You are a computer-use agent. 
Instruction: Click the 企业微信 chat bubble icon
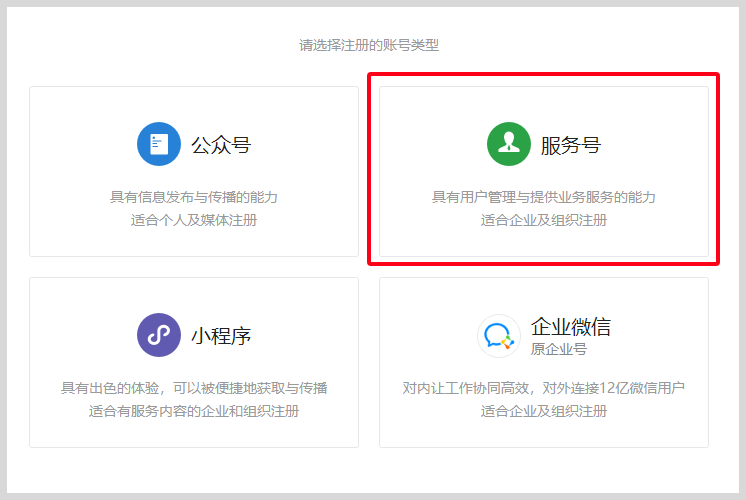point(499,336)
